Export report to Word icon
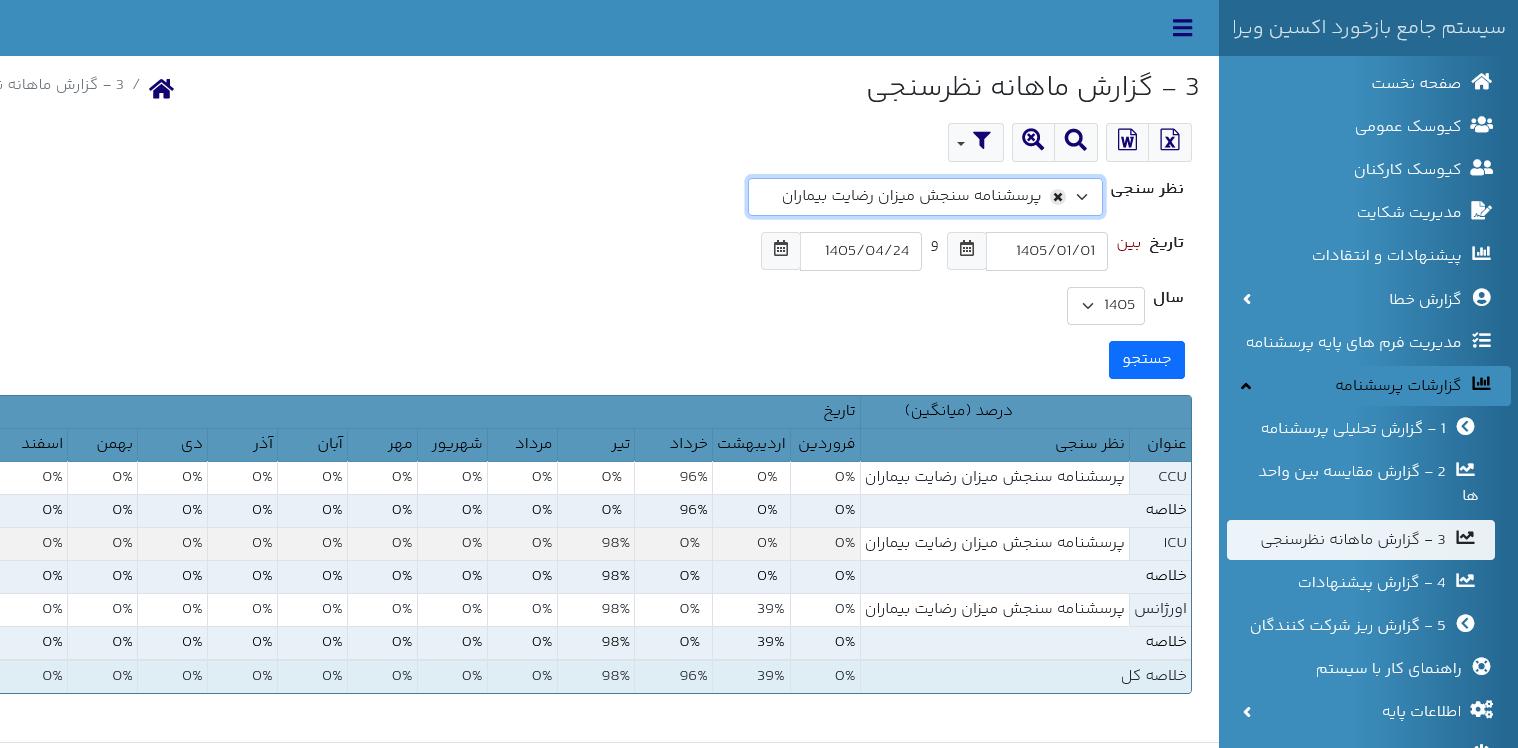The image size is (1518, 748). tap(1127, 142)
